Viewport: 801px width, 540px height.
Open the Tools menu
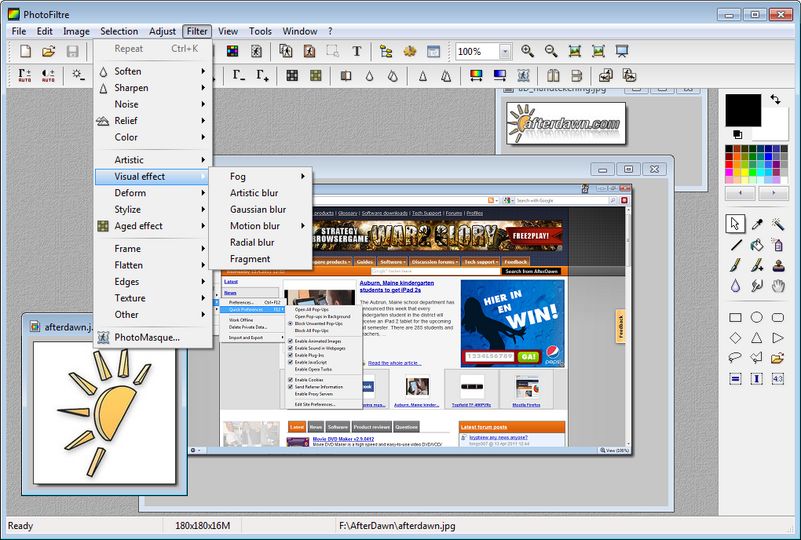pos(260,31)
